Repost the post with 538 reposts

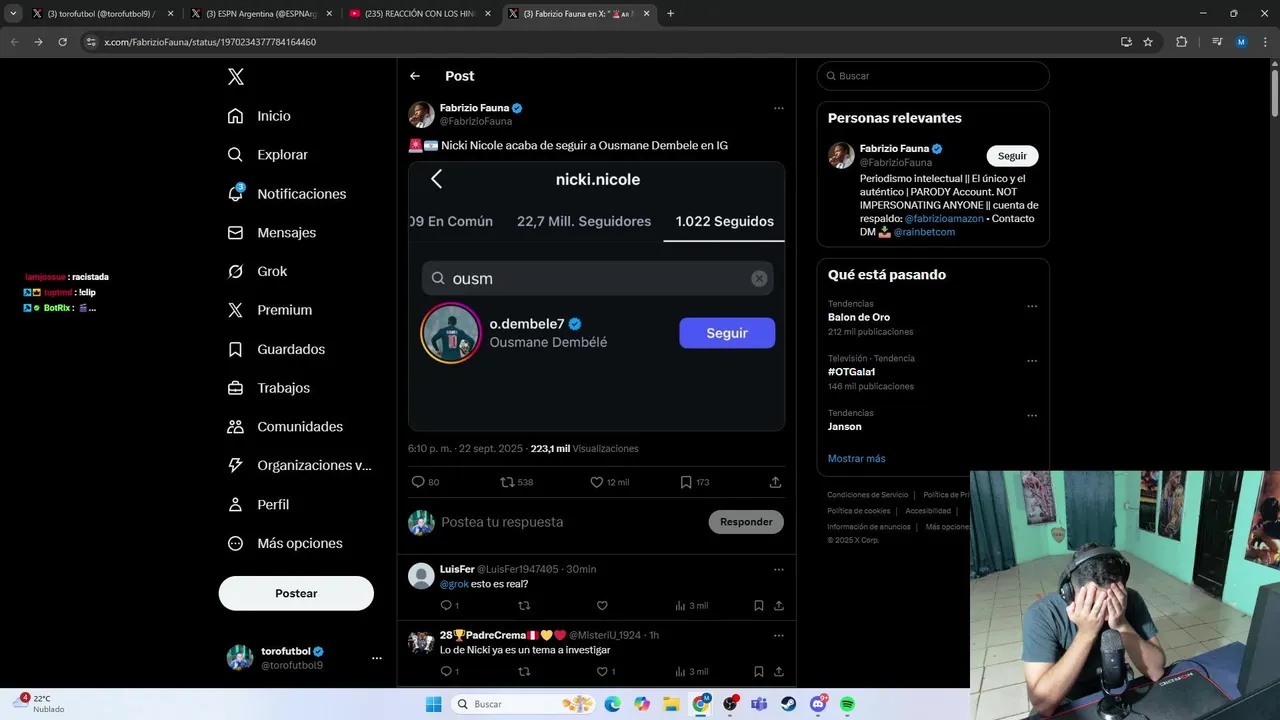click(x=507, y=482)
